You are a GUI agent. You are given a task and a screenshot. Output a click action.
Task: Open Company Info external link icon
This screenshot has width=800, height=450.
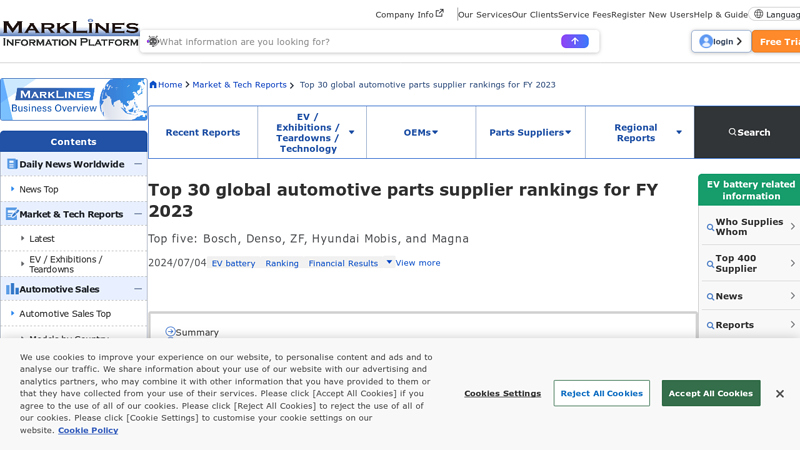point(440,13)
